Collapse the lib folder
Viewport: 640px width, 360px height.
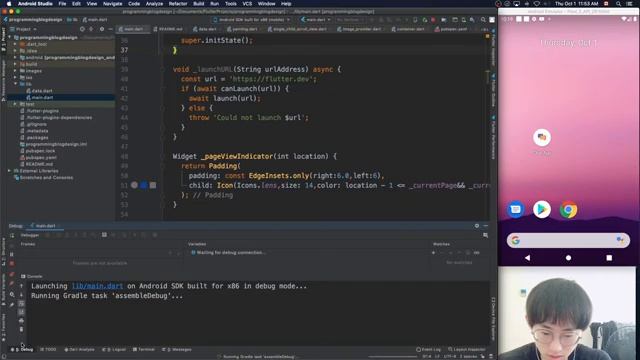[16, 84]
